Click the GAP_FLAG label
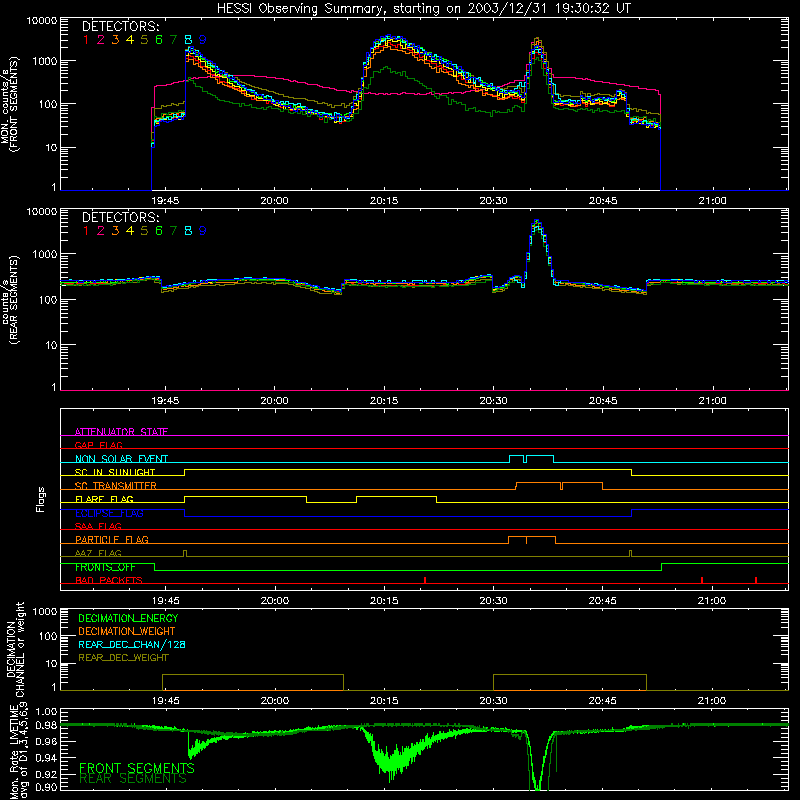 (98, 445)
